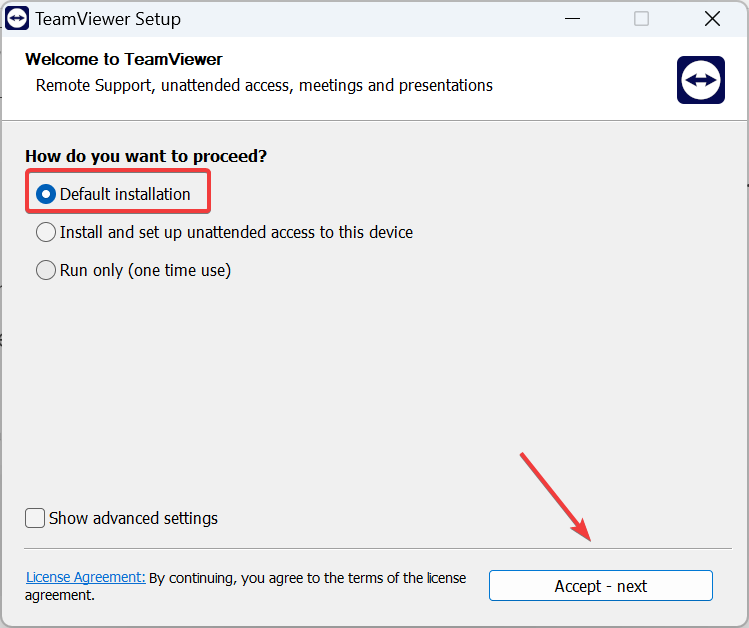Minimize the TeamViewer Setup window
Screen dimensions: 749x628
pyautogui.click(x=572, y=19)
